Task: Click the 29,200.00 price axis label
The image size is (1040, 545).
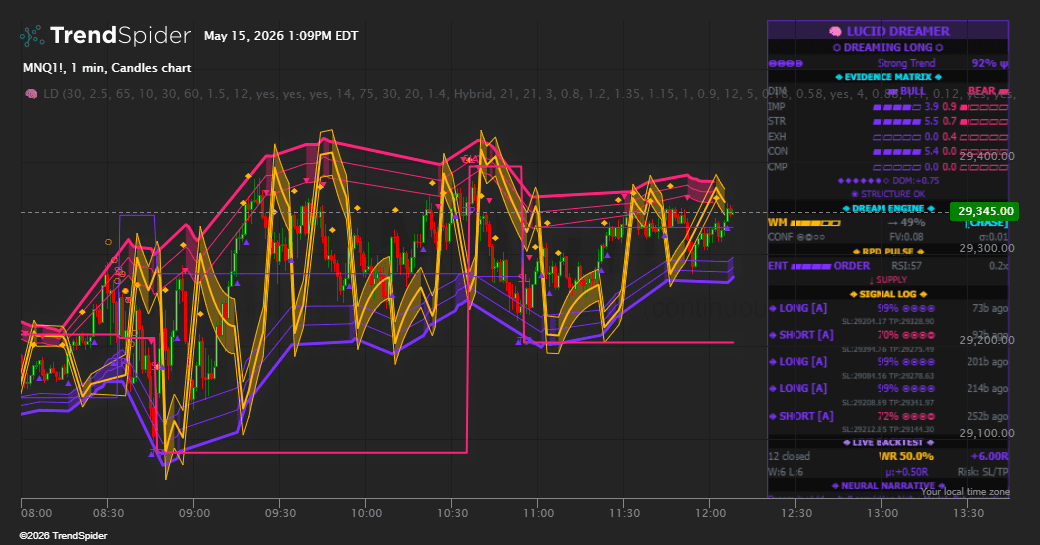Action: (x=987, y=340)
